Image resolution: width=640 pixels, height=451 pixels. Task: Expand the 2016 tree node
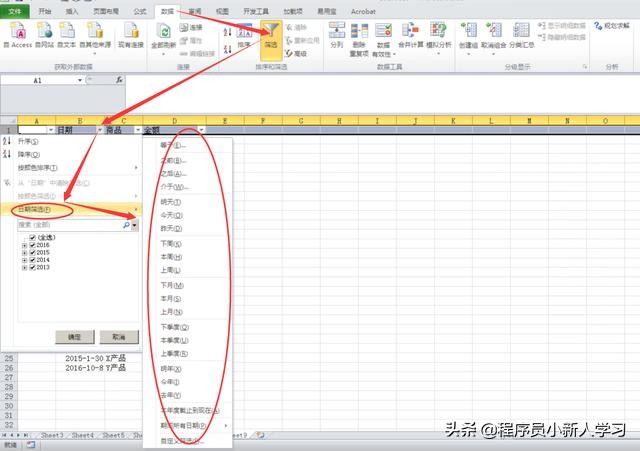point(24,245)
